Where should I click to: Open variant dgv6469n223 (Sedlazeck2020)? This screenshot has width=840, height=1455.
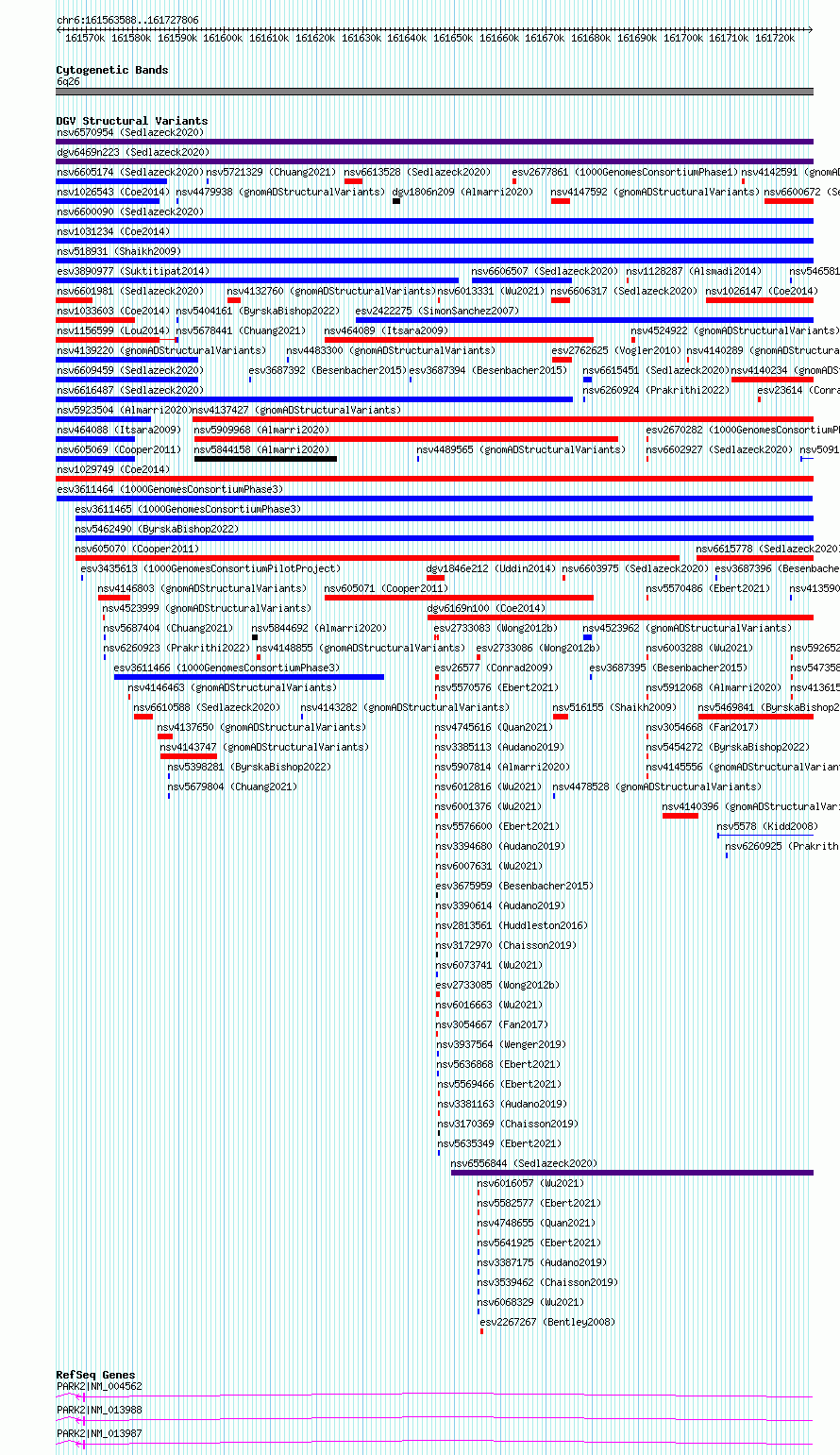click(133, 152)
